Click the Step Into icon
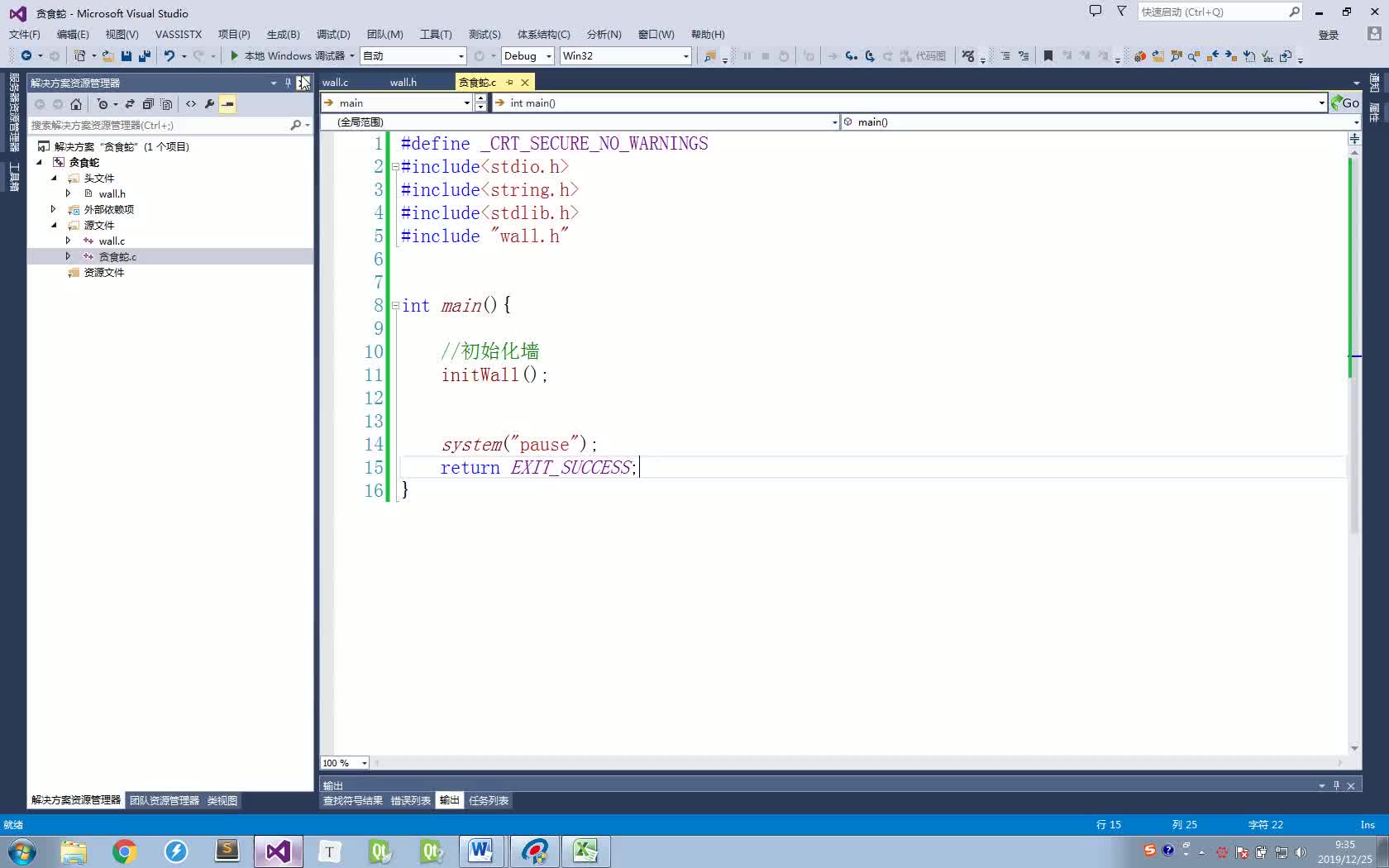1389x868 pixels. pos(851,56)
